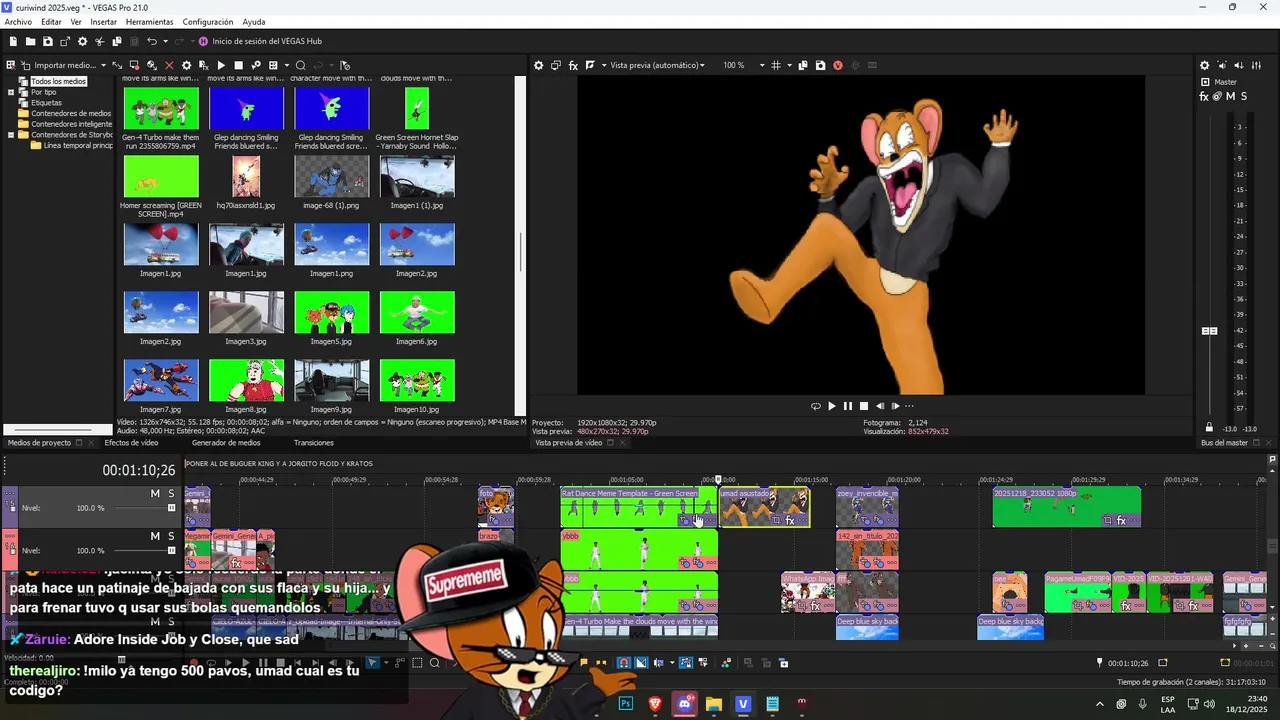Screen dimensions: 1280x720
Task: Cut selection with scissors icon
Action: click(x=100, y=41)
